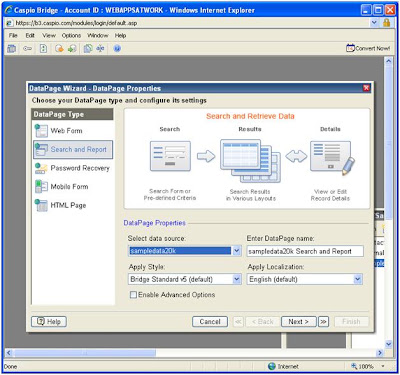Open the Apply Localization dropdown

click(x=358, y=279)
